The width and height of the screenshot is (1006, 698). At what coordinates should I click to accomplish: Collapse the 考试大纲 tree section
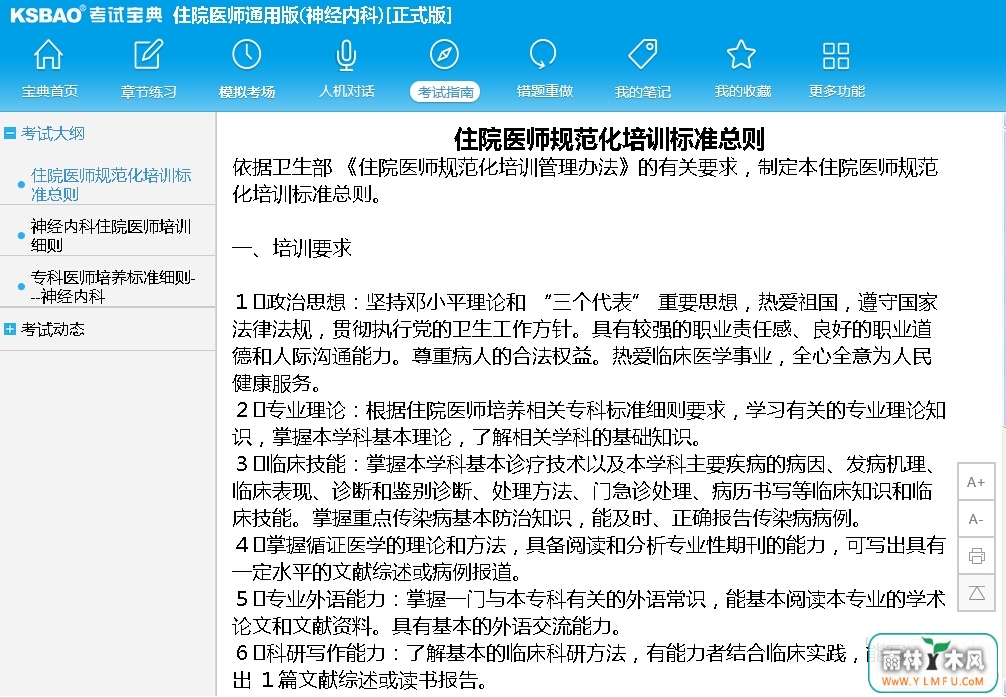10,133
